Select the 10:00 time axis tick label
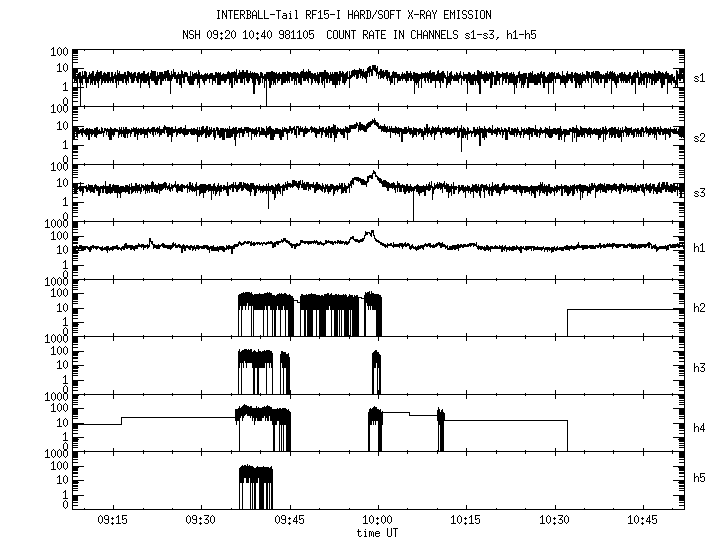 377,521
